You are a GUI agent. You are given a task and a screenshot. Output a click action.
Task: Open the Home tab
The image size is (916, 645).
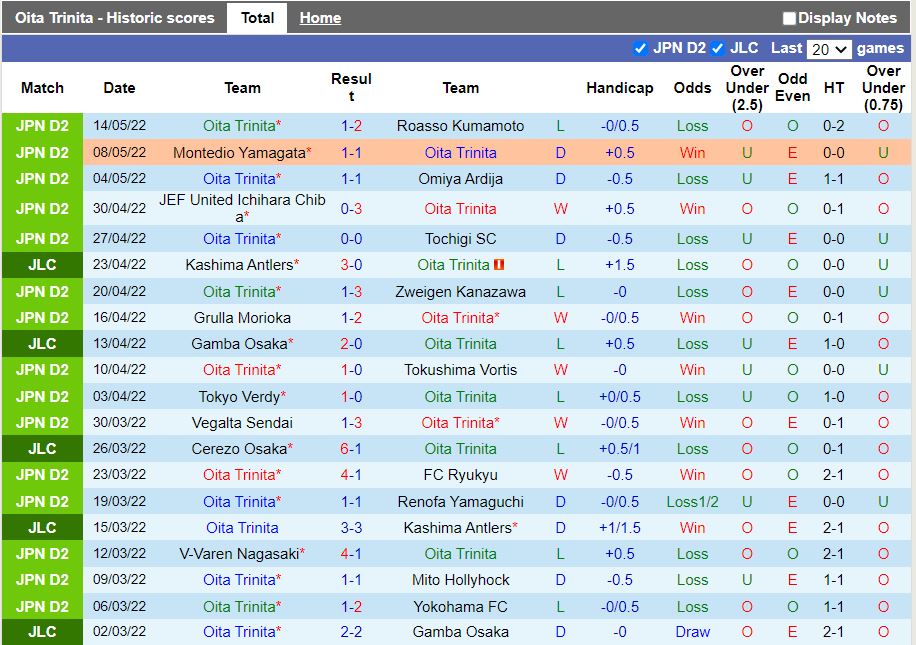point(320,18)
